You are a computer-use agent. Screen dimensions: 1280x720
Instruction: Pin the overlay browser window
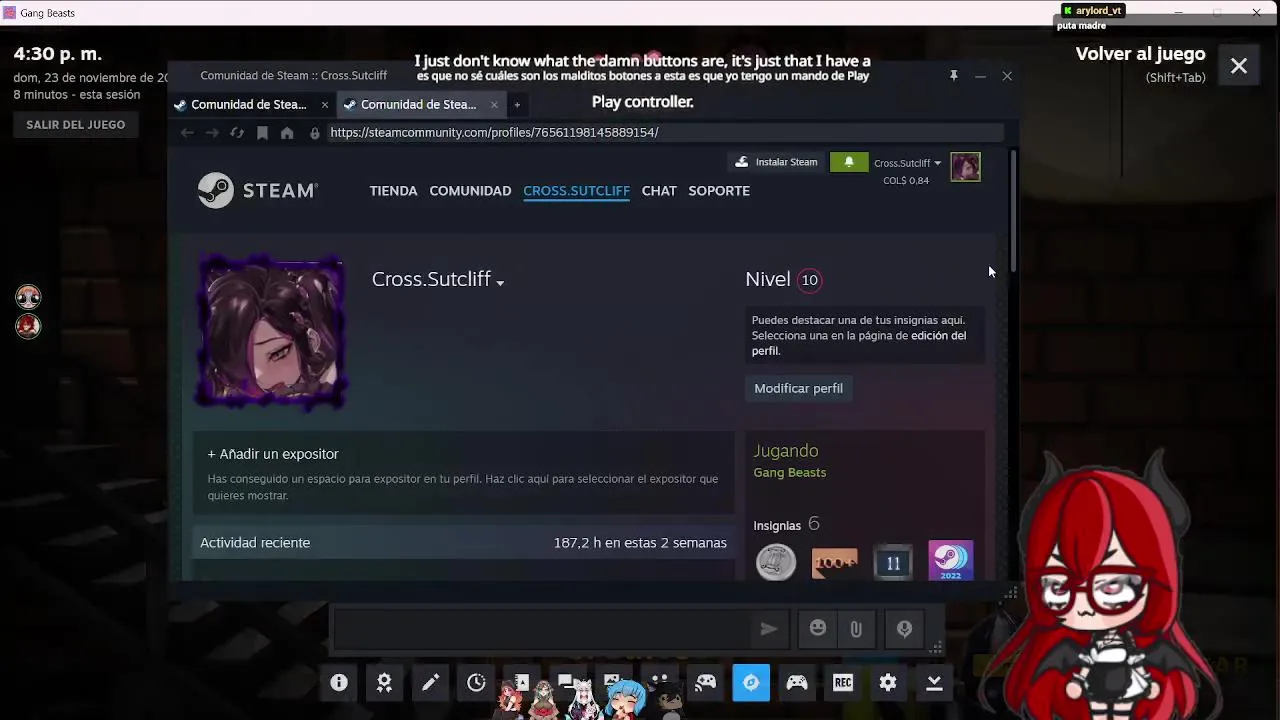(x=954, y=76)
